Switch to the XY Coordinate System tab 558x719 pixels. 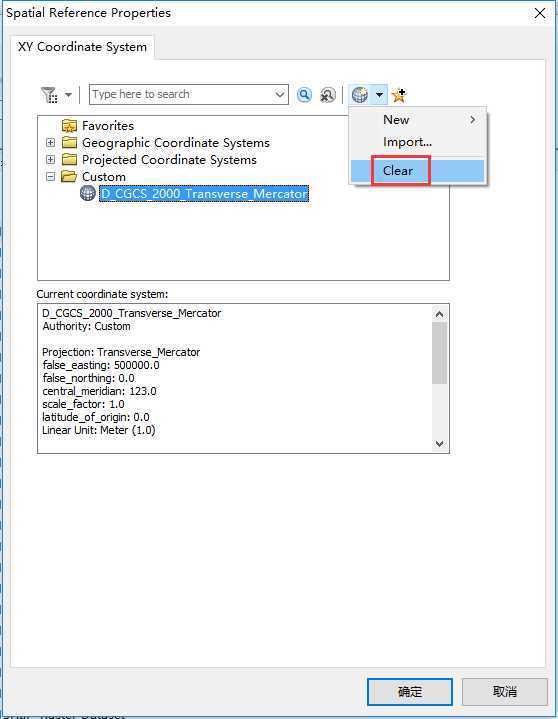click(82, 47)
